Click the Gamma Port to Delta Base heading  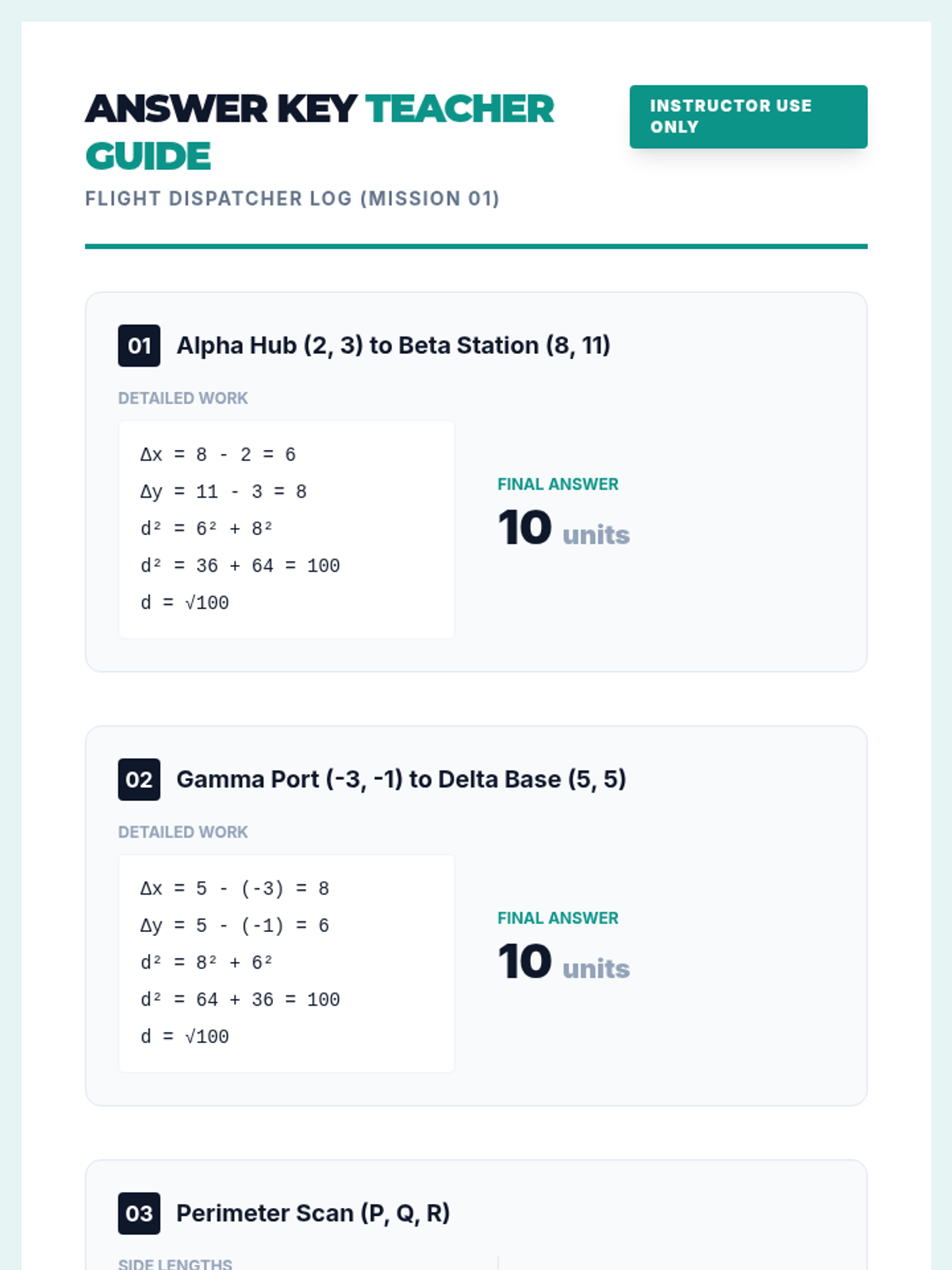pyautogui.click(x=401, y=779)
